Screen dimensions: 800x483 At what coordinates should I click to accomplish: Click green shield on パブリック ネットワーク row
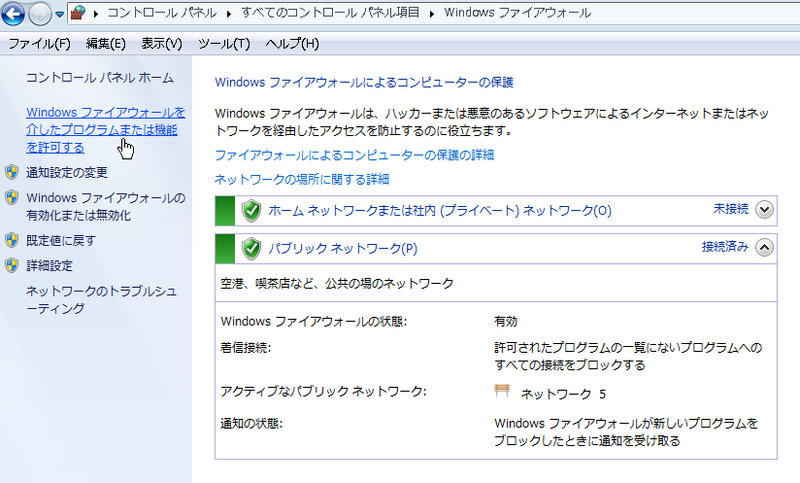[251, 248]
